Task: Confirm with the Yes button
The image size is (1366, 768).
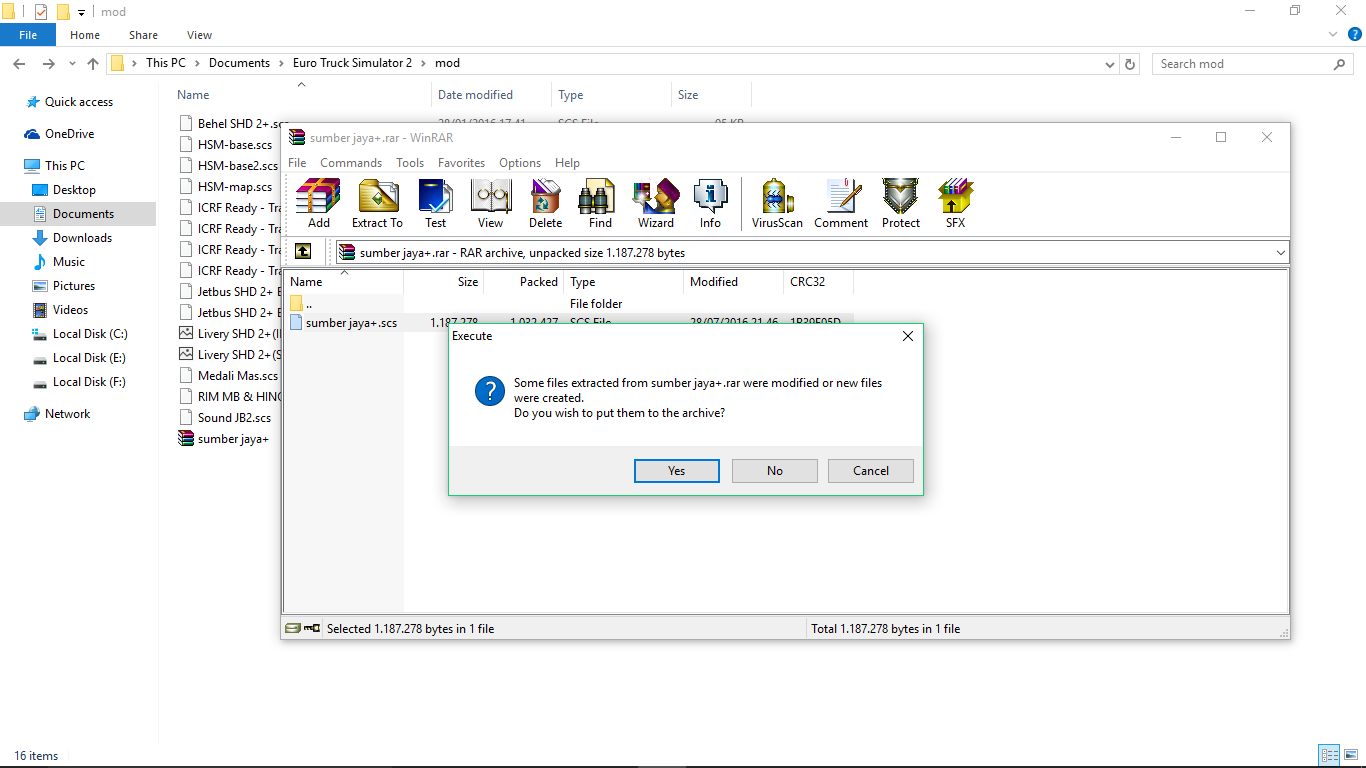Action: (677, 471)
